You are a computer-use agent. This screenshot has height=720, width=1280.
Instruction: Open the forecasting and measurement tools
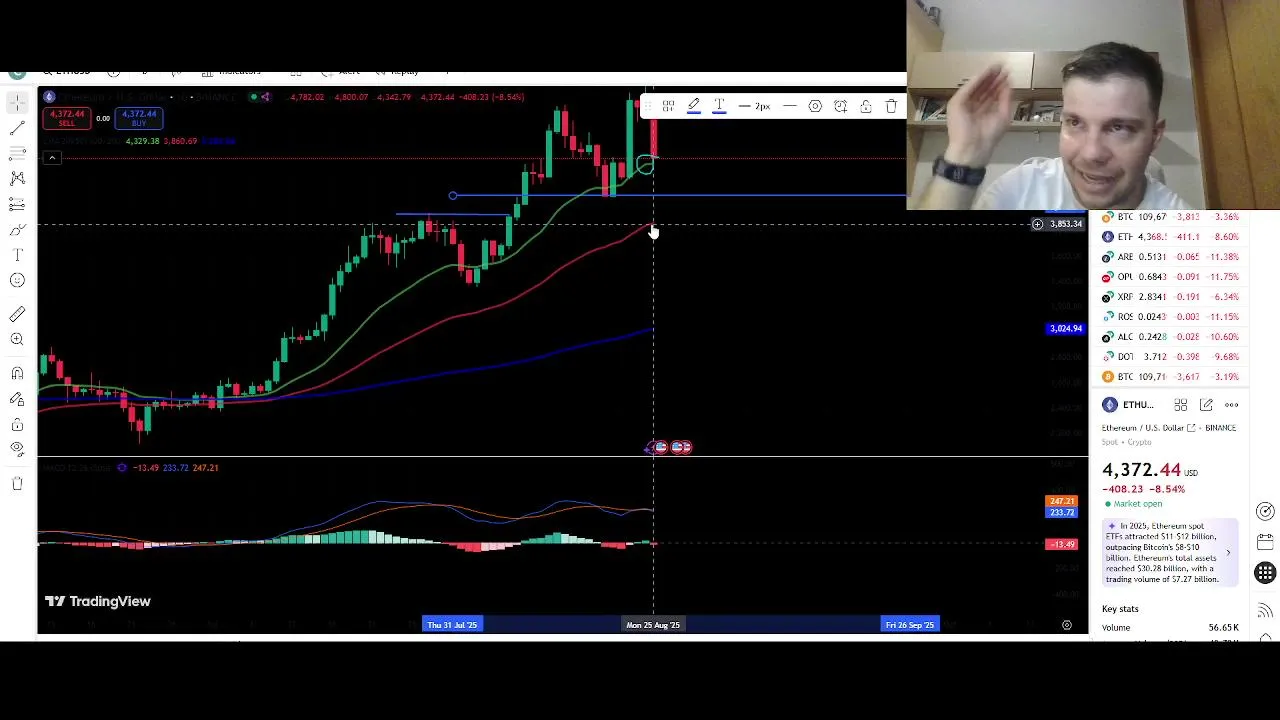(x=17, y=204)
